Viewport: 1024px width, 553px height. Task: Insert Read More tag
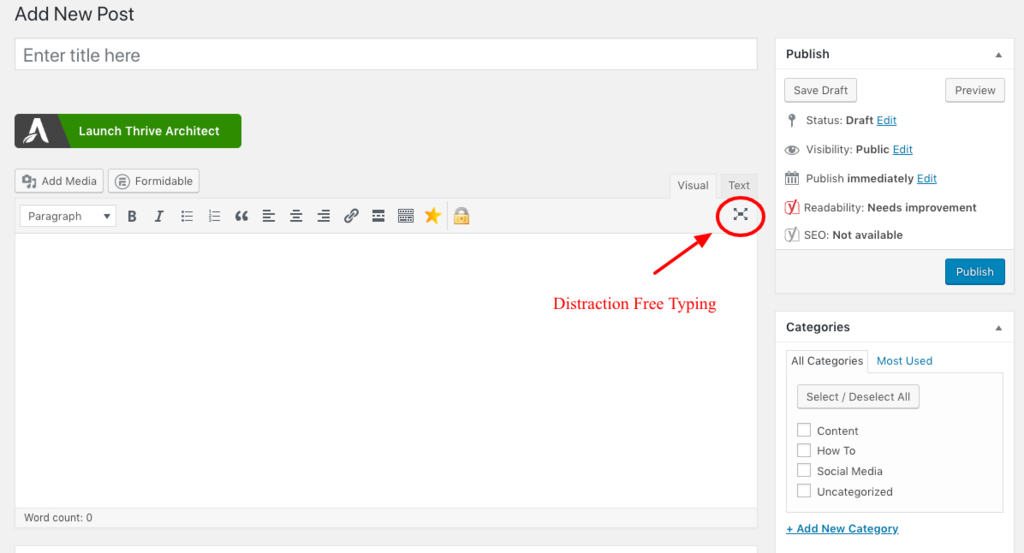tap(378, 216)
